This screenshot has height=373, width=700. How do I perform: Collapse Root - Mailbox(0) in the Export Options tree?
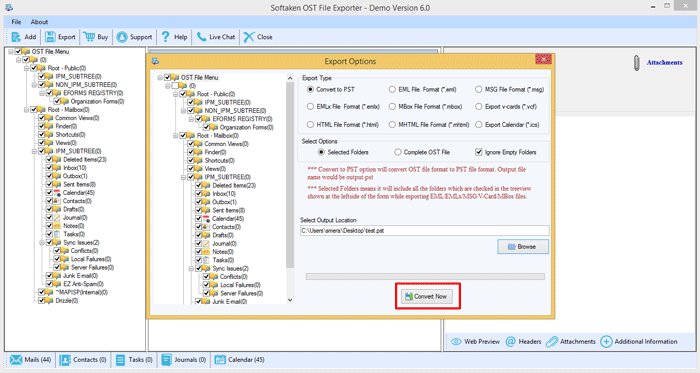[x=175, y=136]
